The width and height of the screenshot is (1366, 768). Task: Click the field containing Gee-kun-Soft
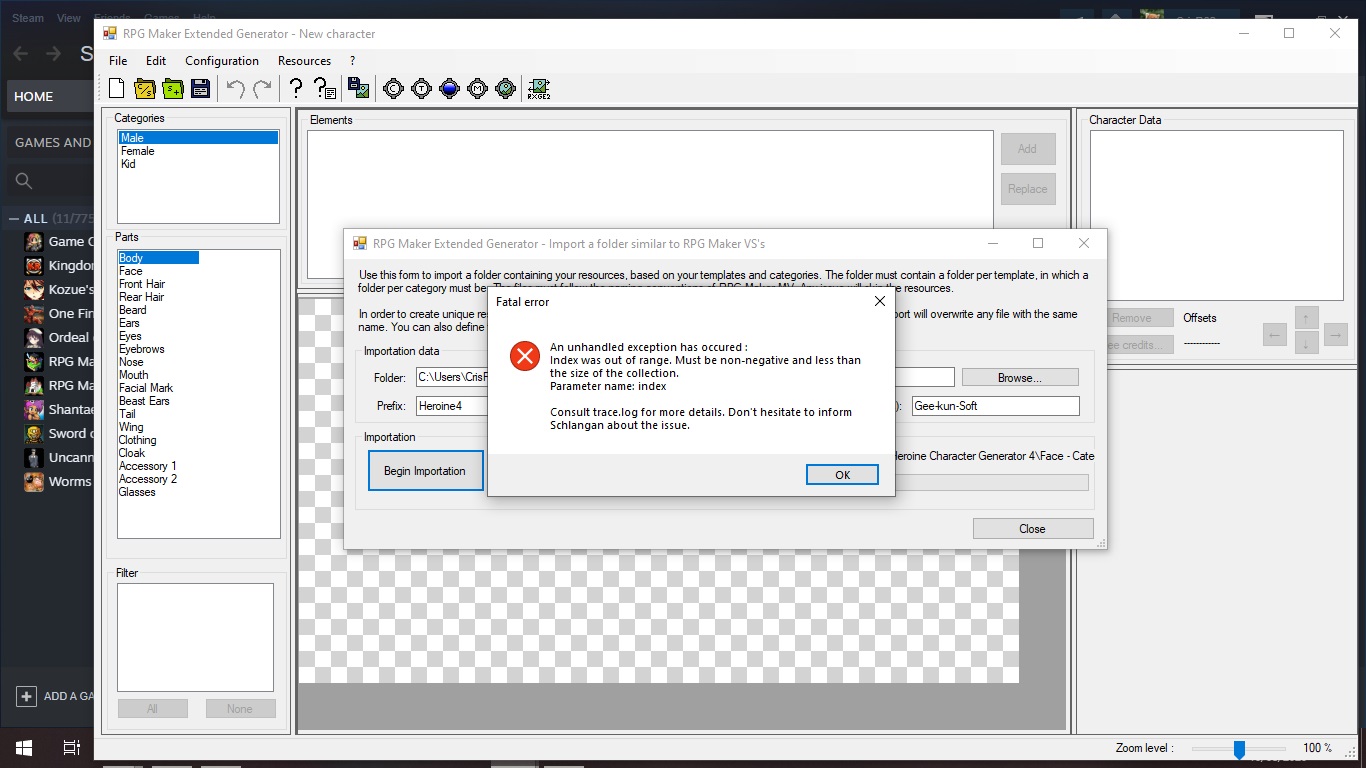point(995,406)
